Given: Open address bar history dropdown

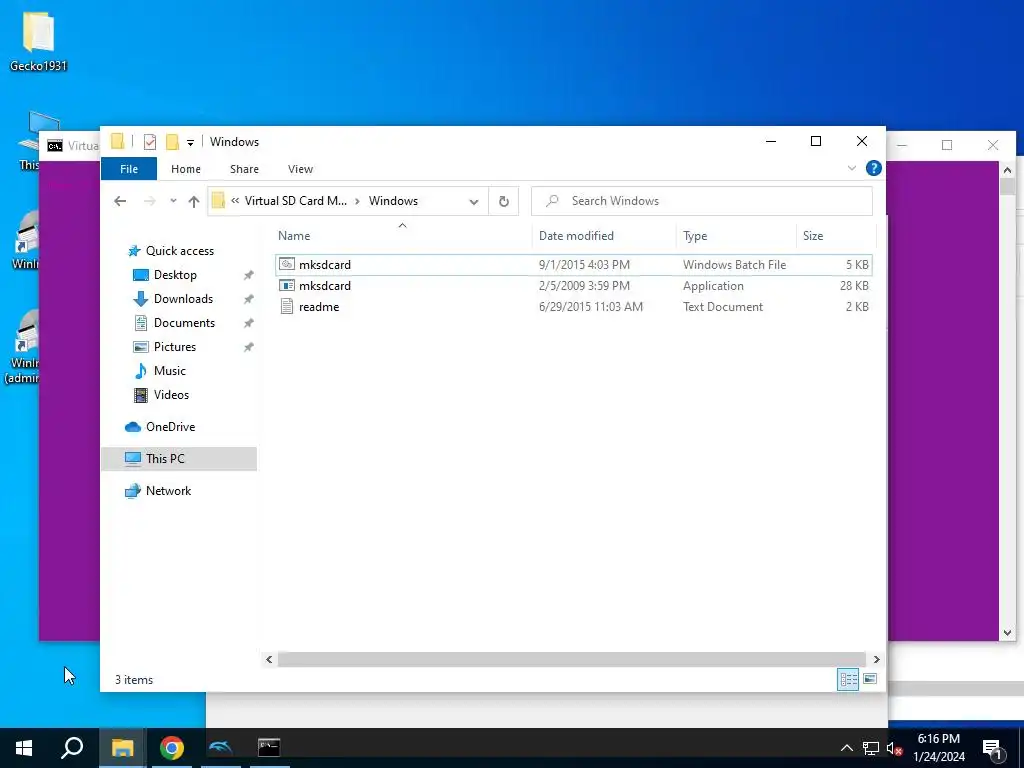Looking at the screenshot, I should pos(473,201).
